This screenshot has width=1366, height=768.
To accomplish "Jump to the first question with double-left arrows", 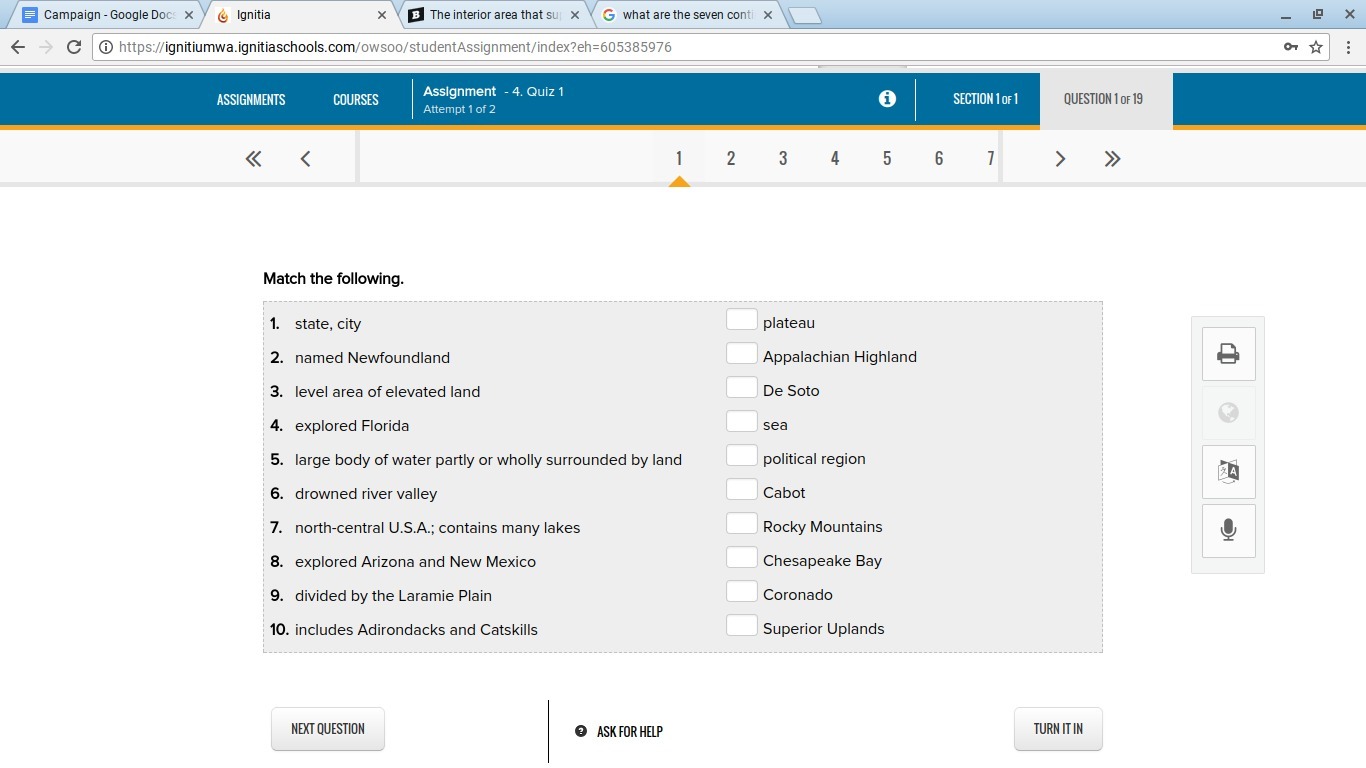I will click(x=253, y=158).
